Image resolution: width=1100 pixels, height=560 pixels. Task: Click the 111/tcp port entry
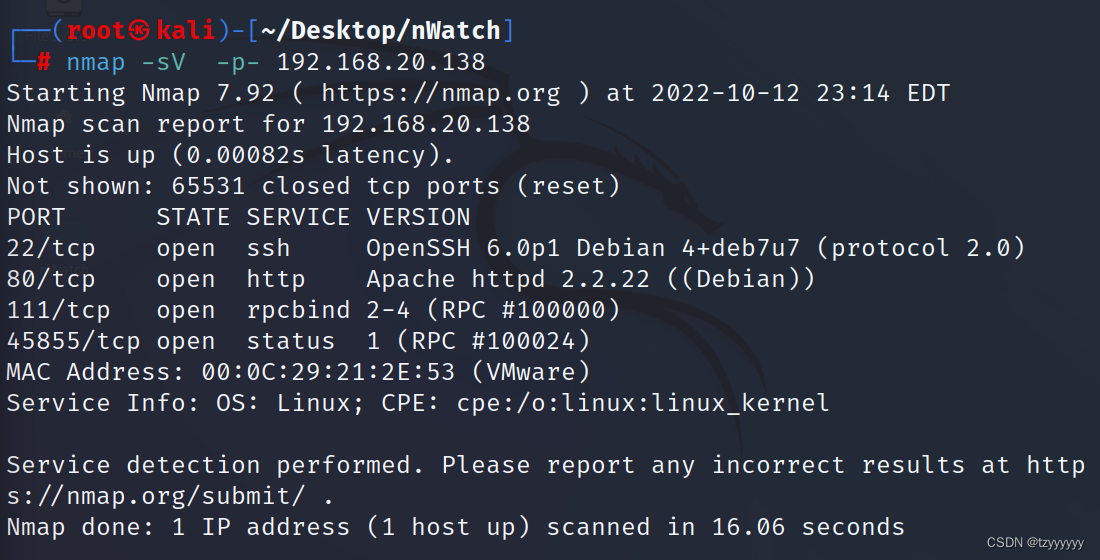[58, 310]
